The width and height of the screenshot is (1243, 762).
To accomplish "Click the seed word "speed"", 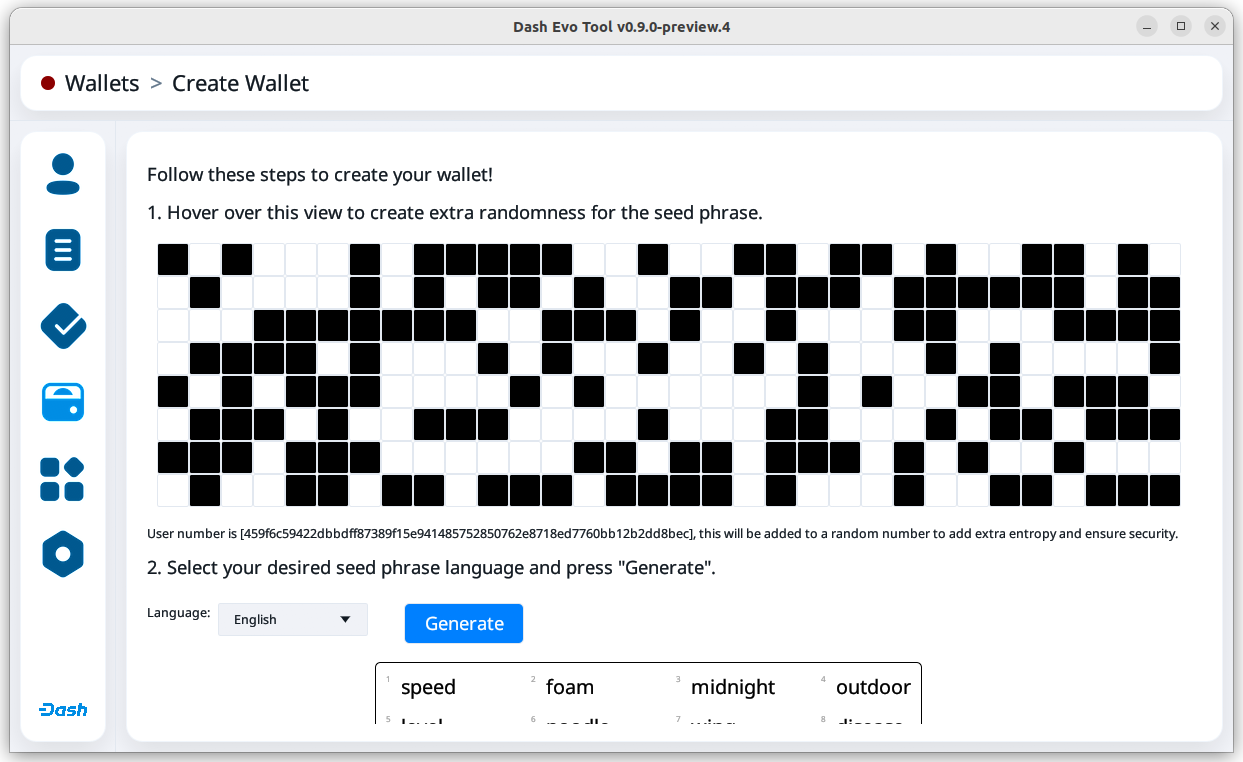I will click(428, 687).
